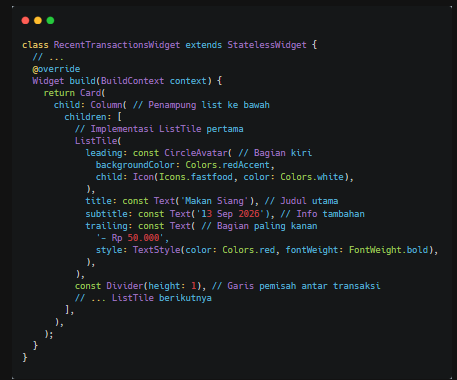Click 'TextStyle(' in the style line
Image resolution: width=457 pixels, height=380 pixels.
point(159,250)
